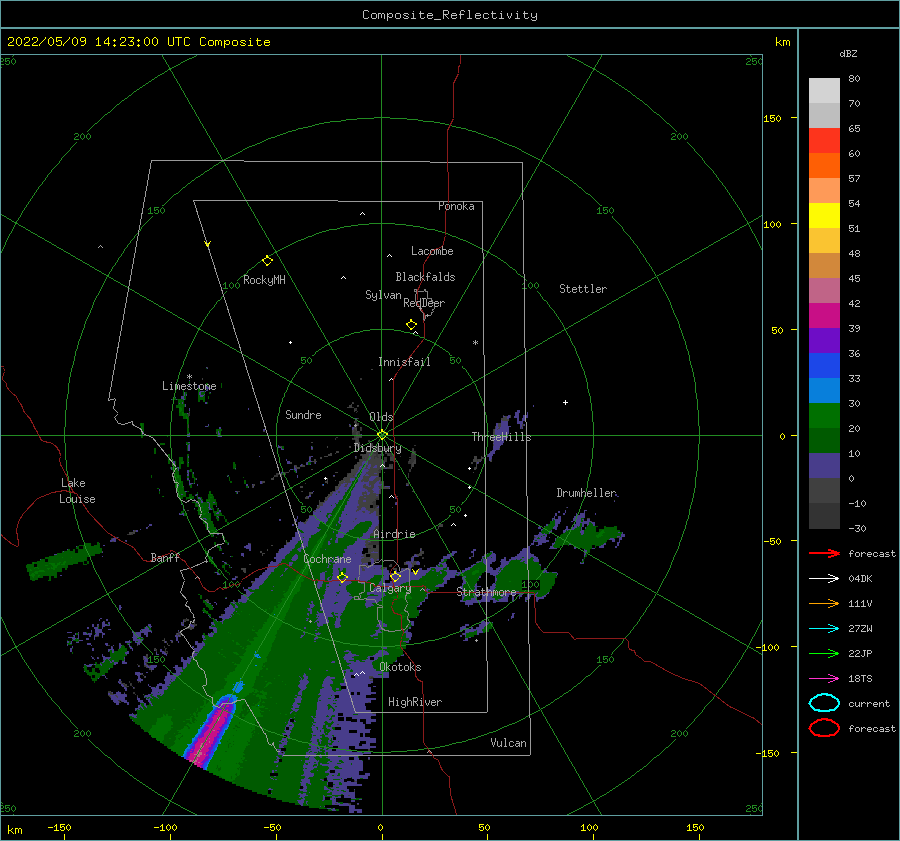
Task: Click the red forecast arrow in legend
Action: tap(824, 553)
